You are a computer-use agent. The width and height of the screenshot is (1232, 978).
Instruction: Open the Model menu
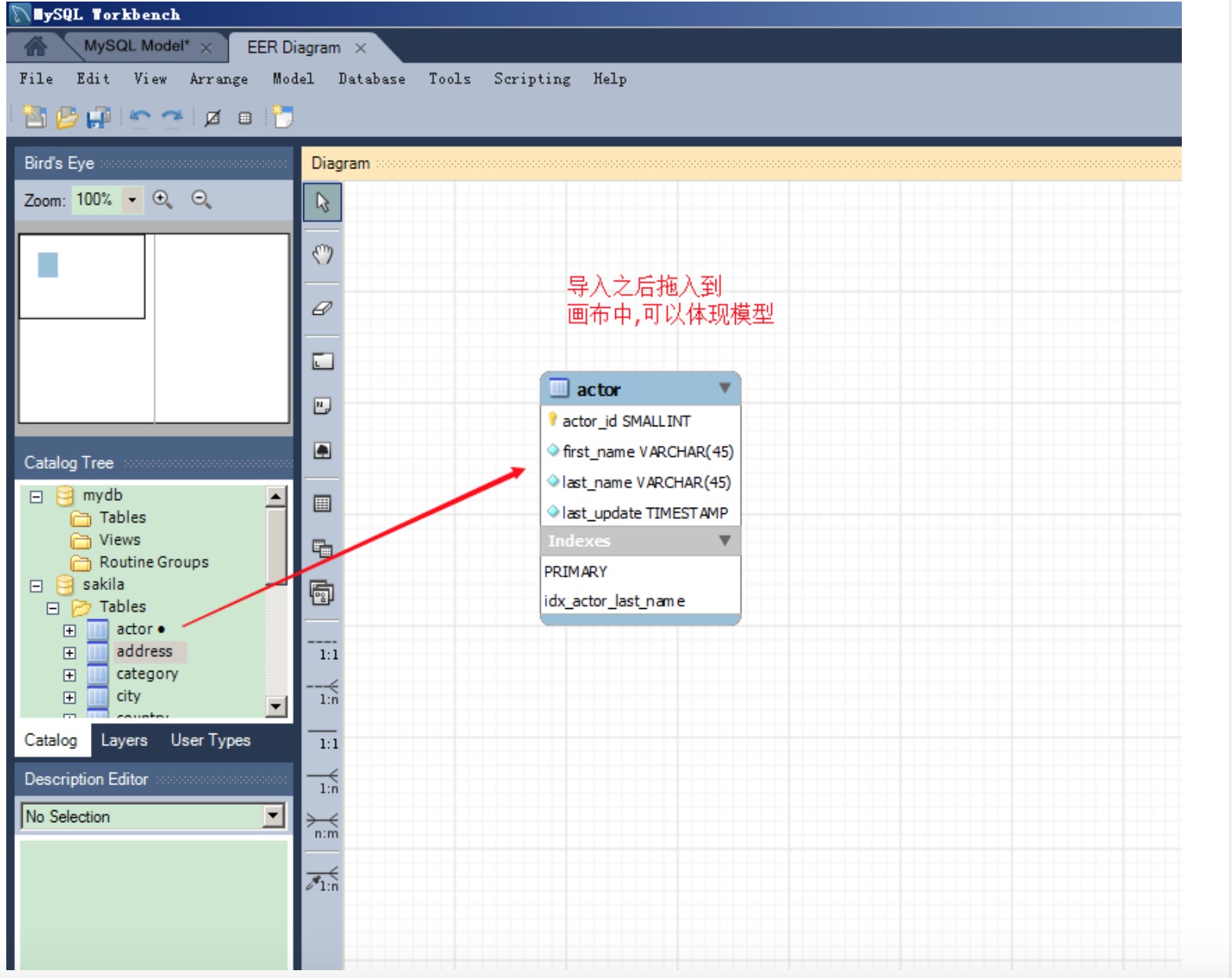(x=293, y=78)
